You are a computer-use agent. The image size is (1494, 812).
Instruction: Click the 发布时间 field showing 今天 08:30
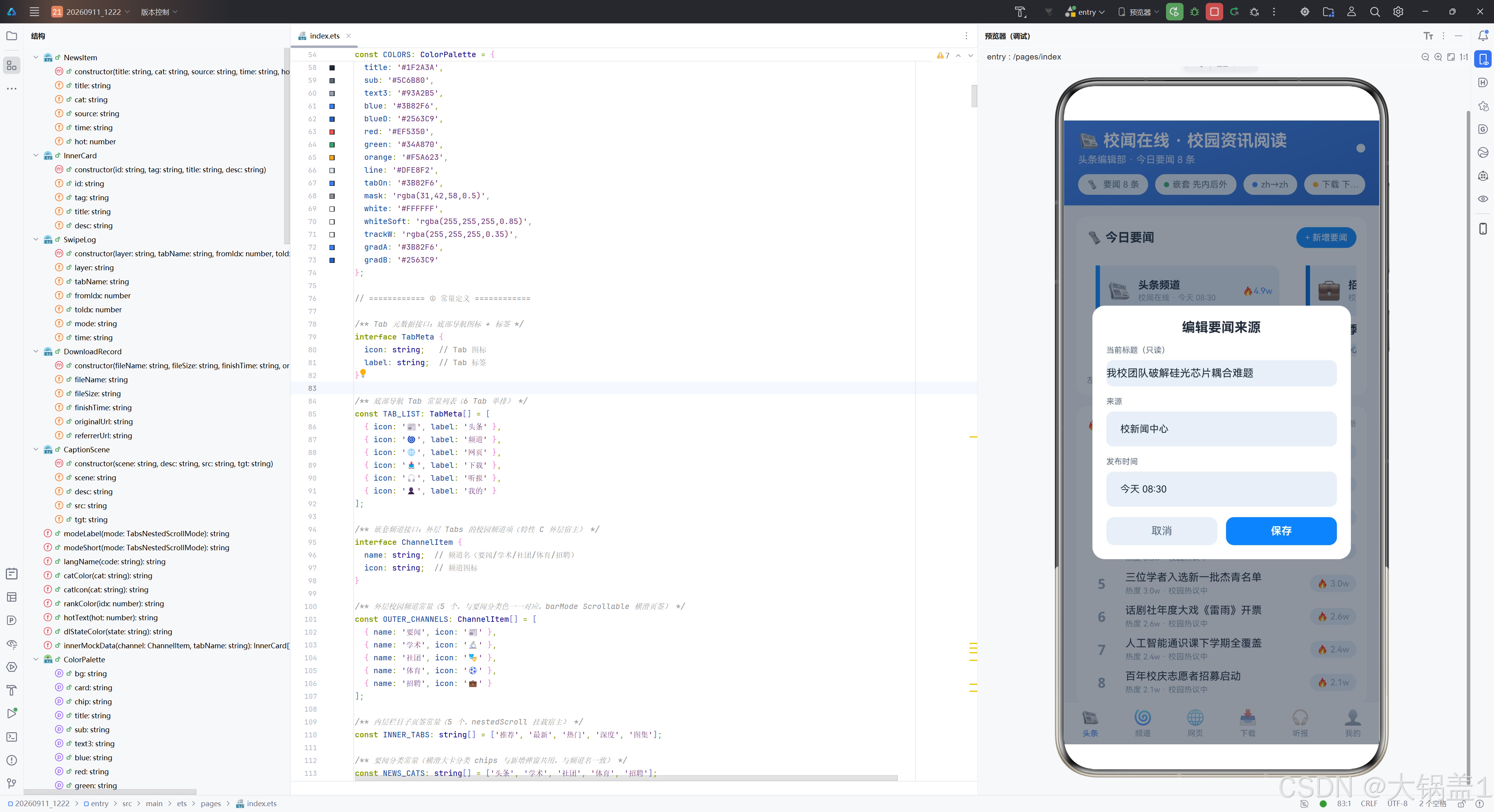(x=1221, y=488)
